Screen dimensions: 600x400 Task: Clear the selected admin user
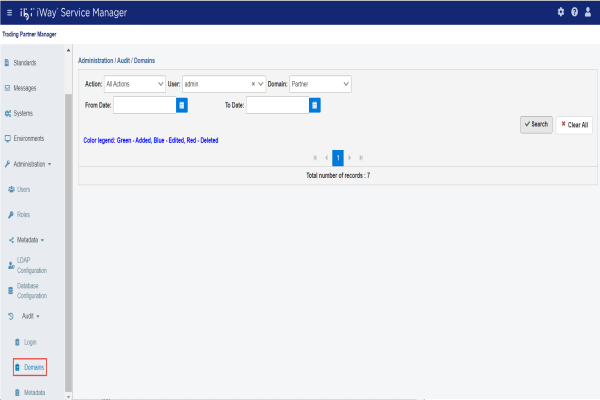coord(253,84)
